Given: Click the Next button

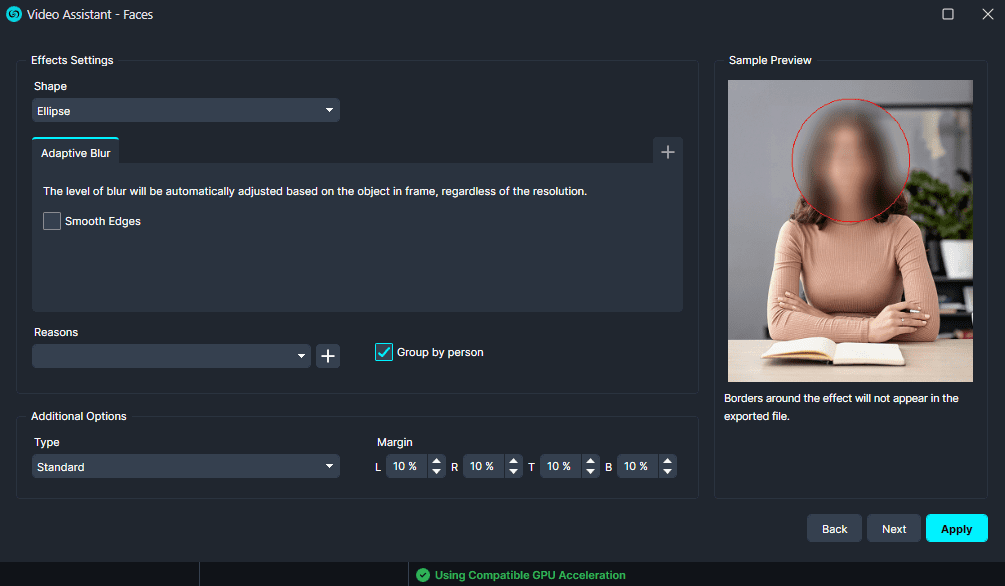Looking at the screenshot, I should coord(893,528).
